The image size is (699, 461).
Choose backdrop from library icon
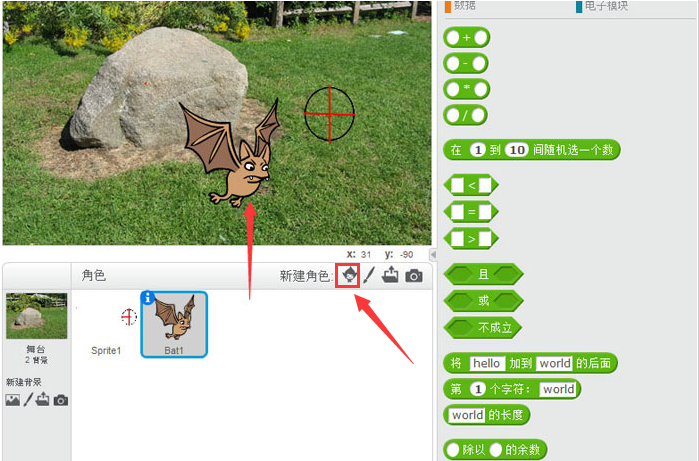tap(12, 400)
